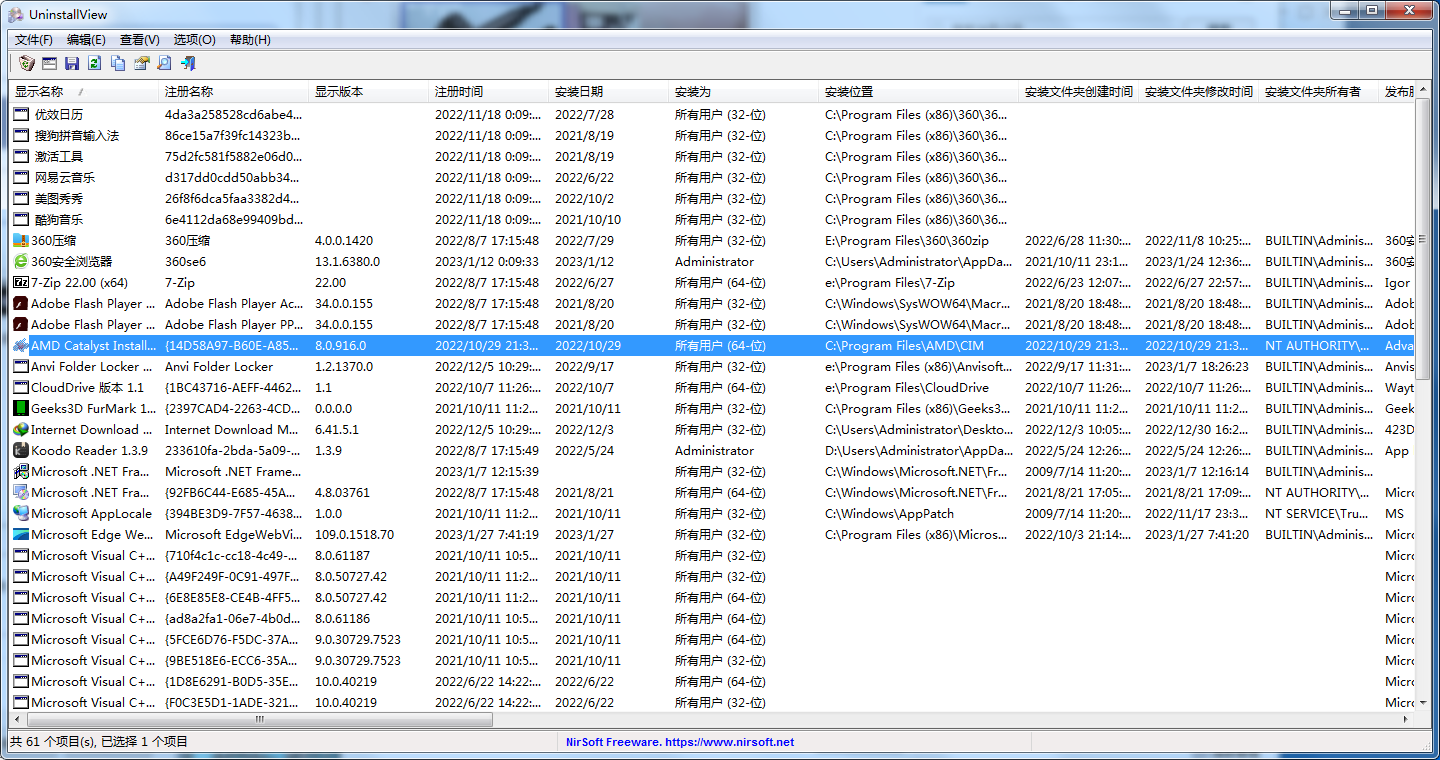The image size is (1440, 760).
Task: Refresh the software list with refresh icon
Action: (x=93, y=63)
